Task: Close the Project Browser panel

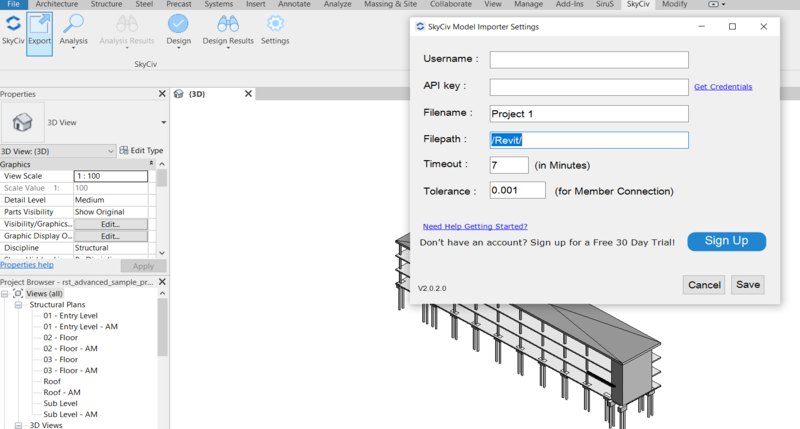Action: (162, 282)
